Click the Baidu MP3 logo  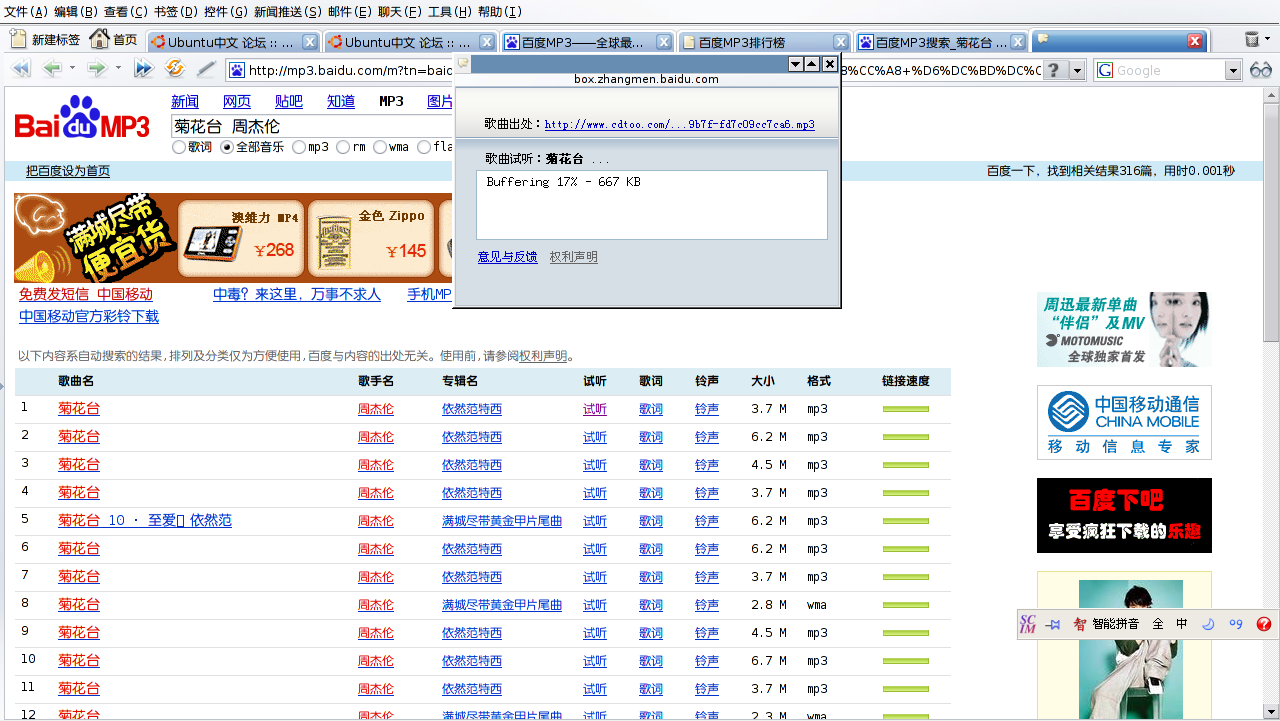(x=82, y=118)
